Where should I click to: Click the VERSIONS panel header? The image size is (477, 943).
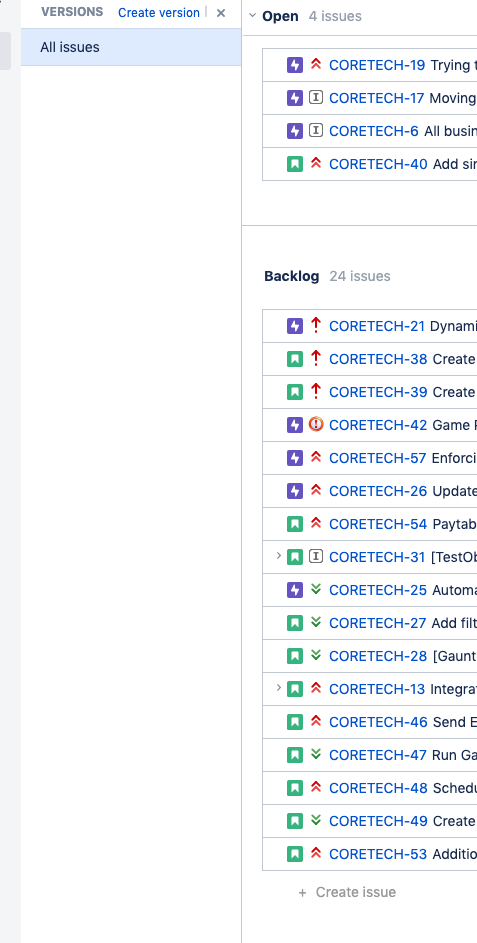click(x=72, y=12)
